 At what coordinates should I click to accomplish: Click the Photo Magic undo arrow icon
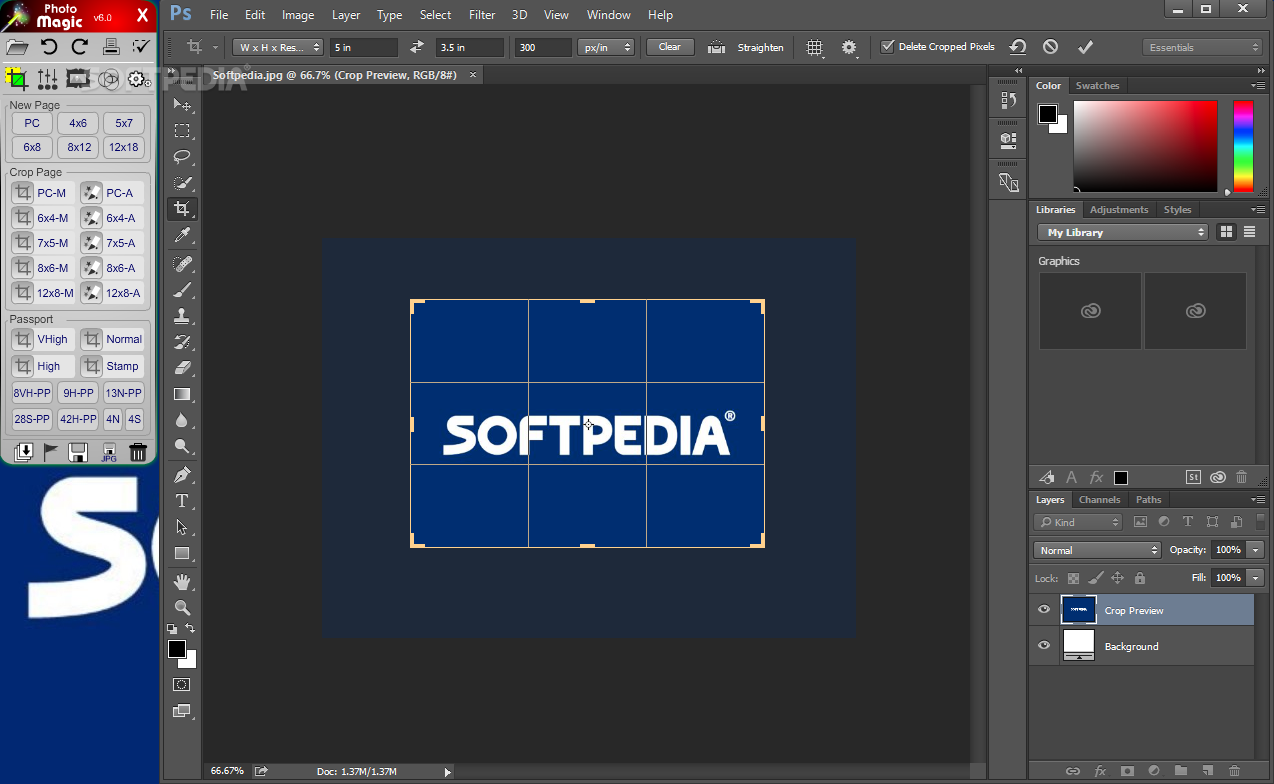point(48,46)
